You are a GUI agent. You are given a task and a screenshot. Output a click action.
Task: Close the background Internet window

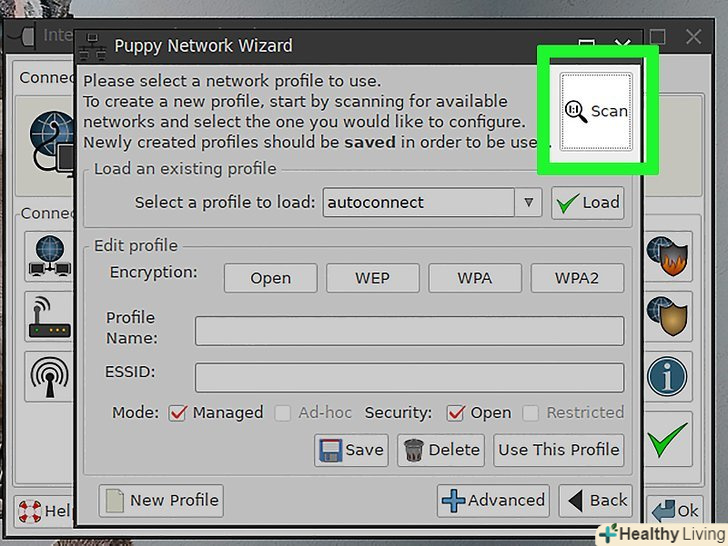(x=694, y=37)
